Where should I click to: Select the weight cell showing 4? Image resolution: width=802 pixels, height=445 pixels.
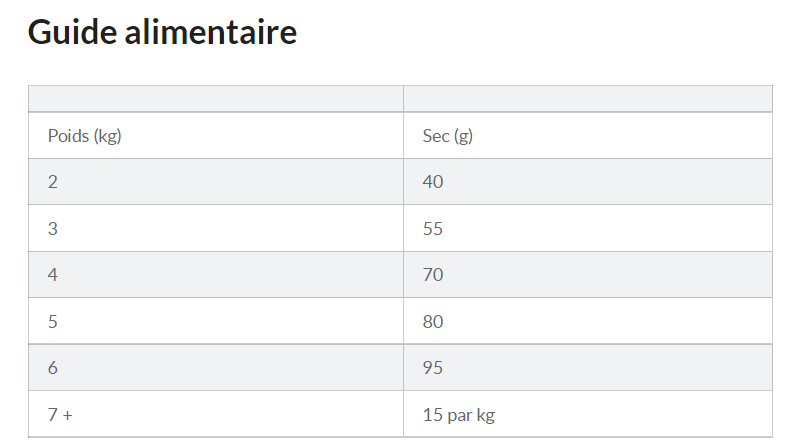[53, 275]
